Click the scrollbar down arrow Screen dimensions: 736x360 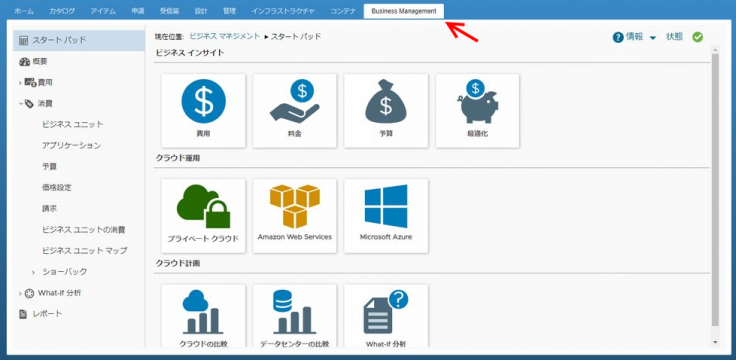[x=715, y=343]
